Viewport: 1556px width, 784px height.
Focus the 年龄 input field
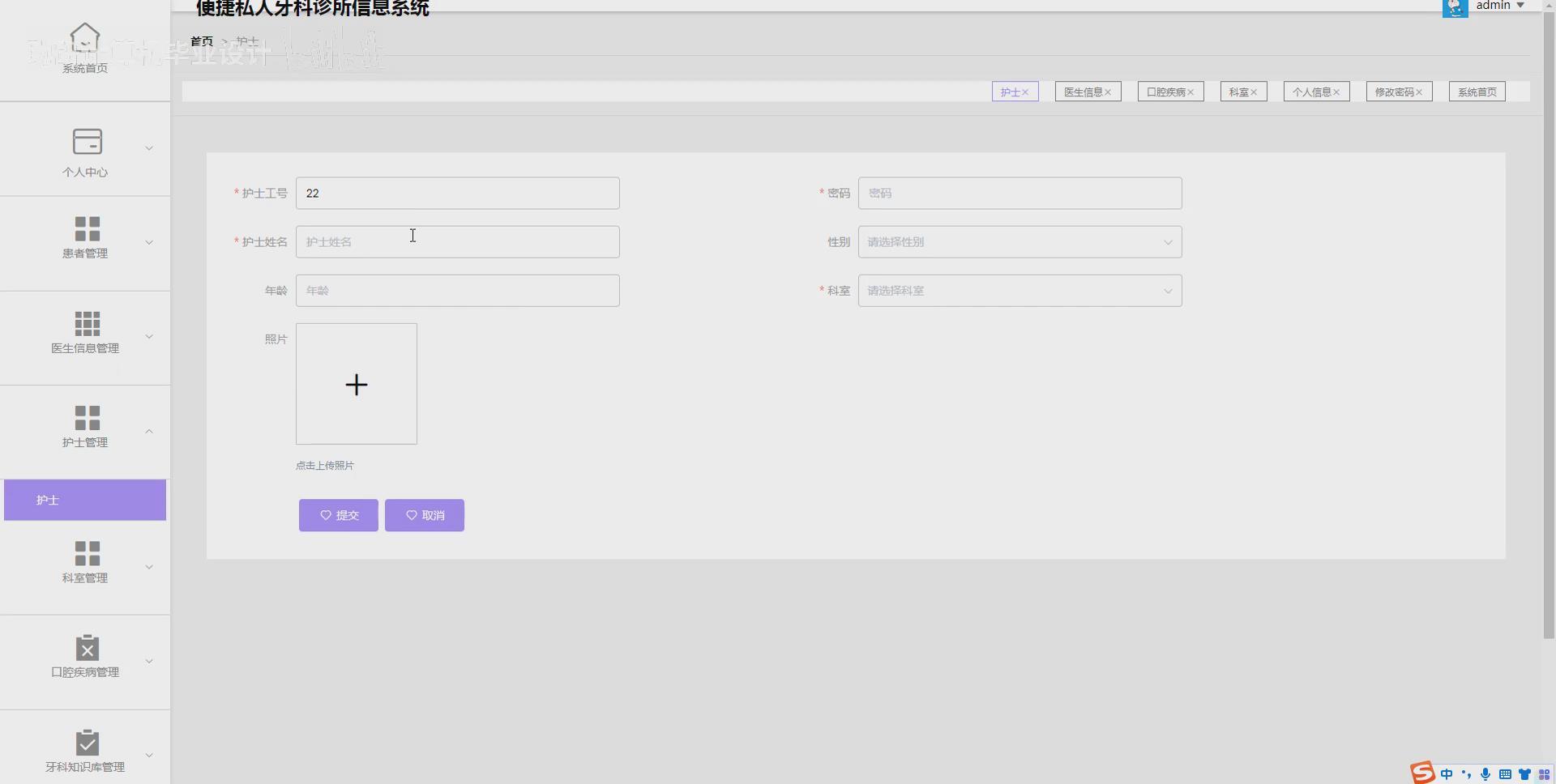coord(458,291)
